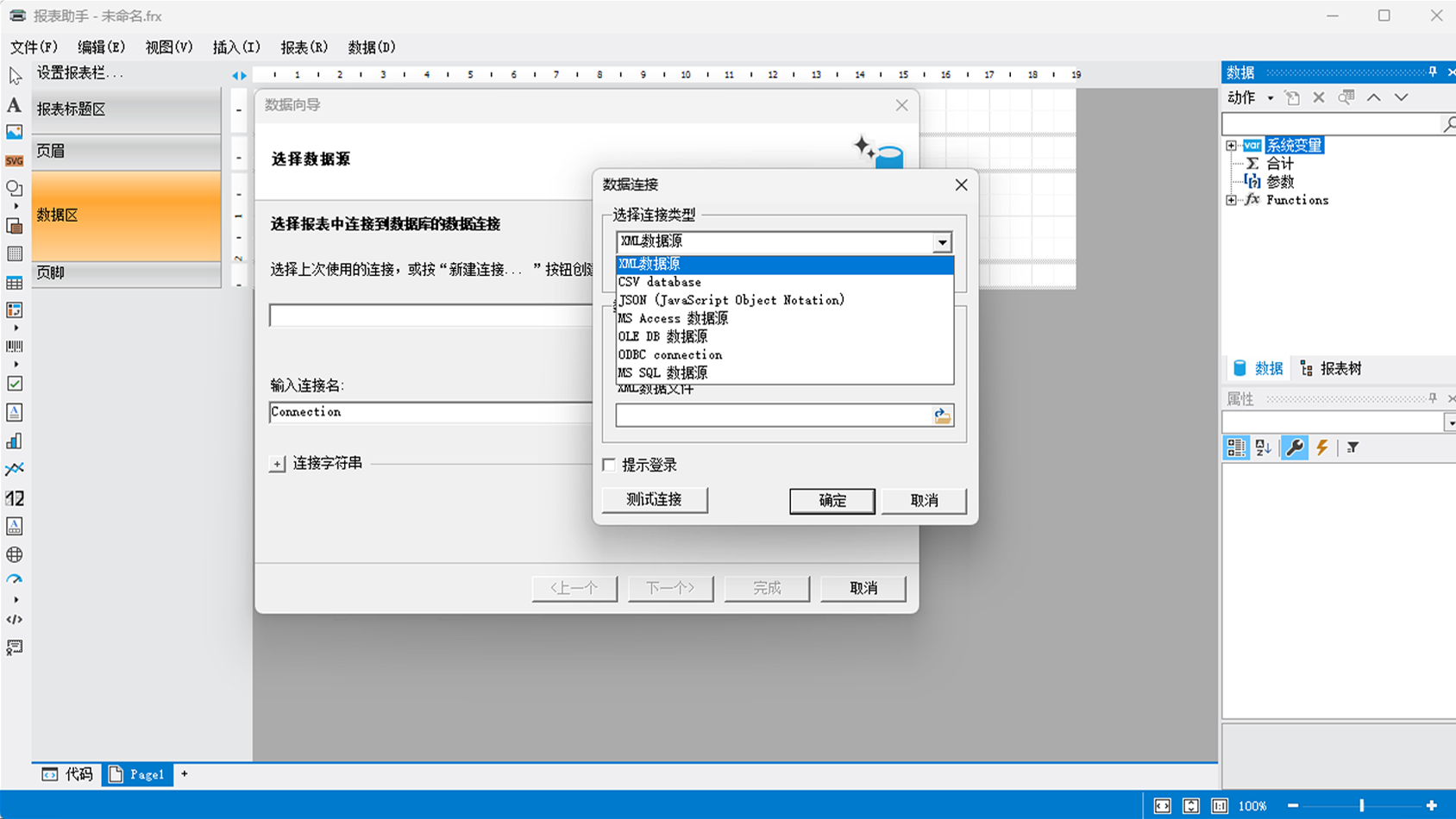This screenshot has width=1456, height=819.
Task: Choose JSON from connection type list
Action: 731,300
